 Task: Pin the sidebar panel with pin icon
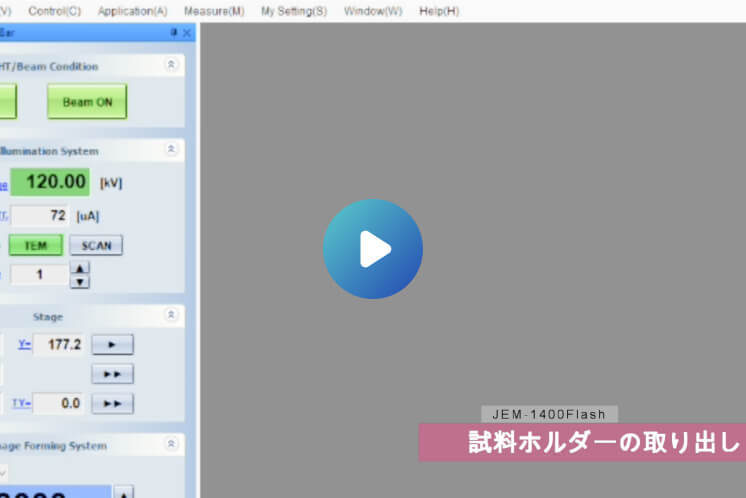(174, 33)
